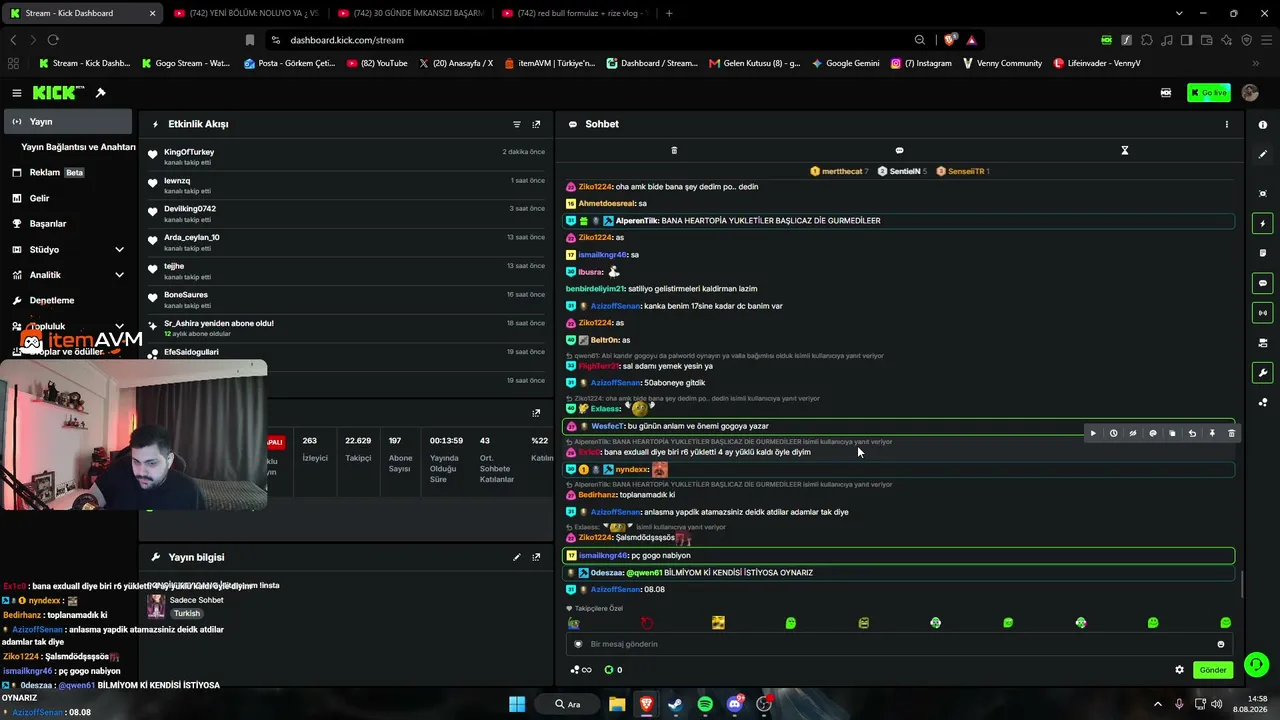1280x720 pixels.
Task: Click the clock timeout icon on WesfecT's message
Action: coord(1113,434)
